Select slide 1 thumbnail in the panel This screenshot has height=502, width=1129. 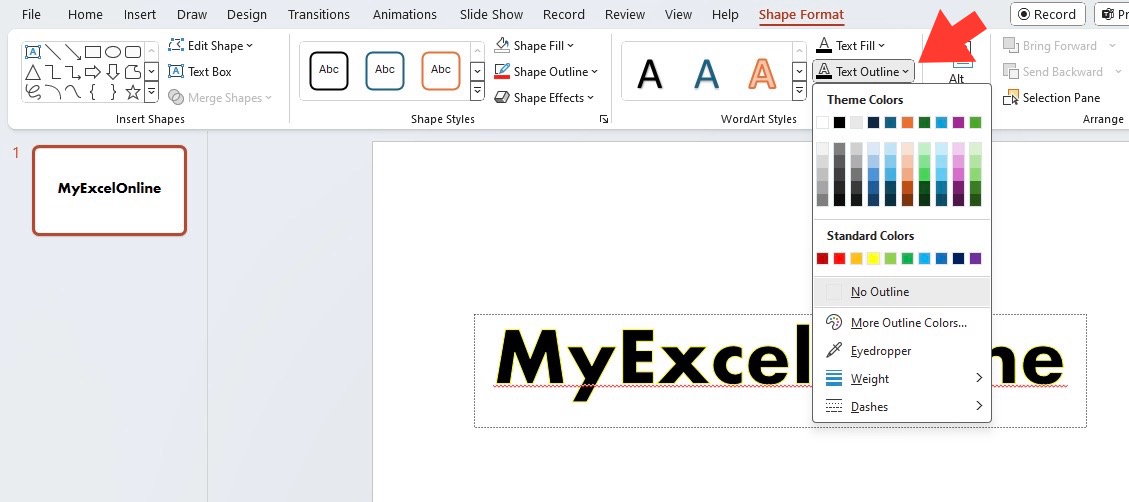(x=109, y=190)
